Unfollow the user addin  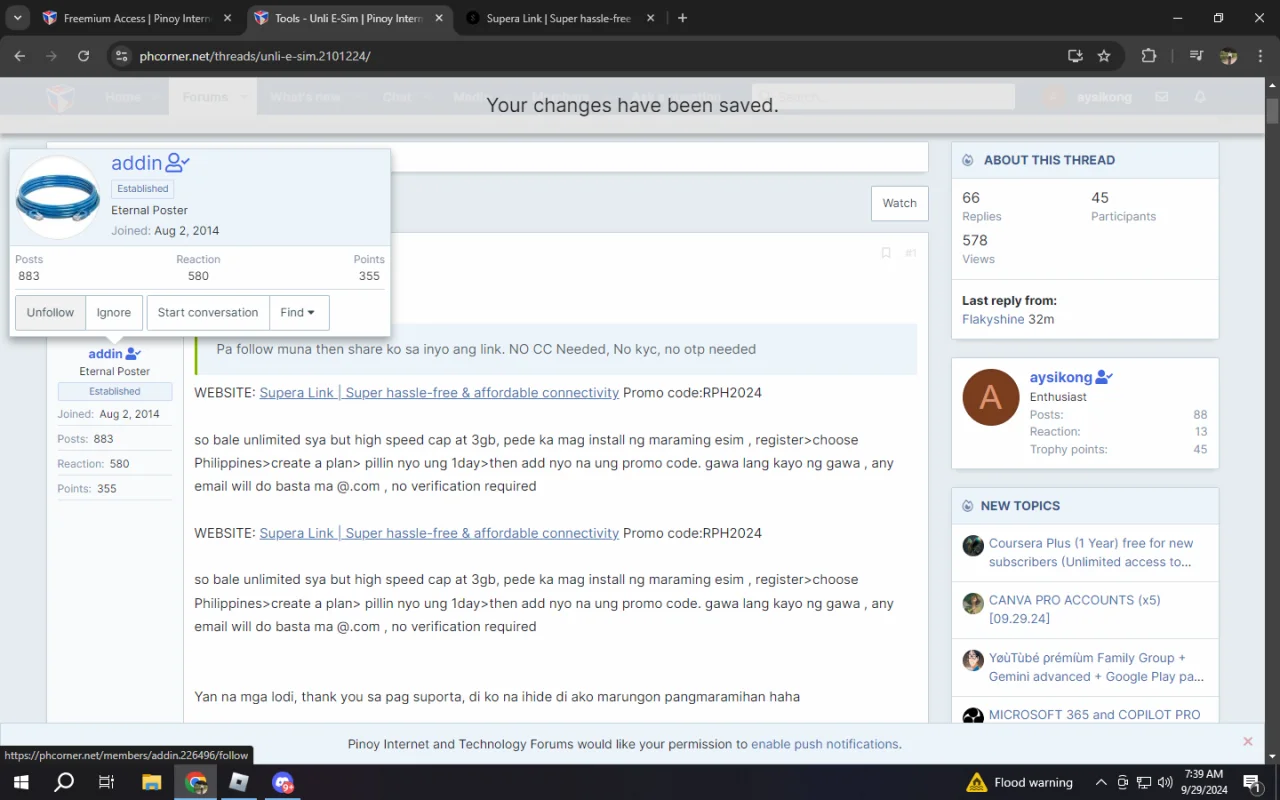pos(50,312)
